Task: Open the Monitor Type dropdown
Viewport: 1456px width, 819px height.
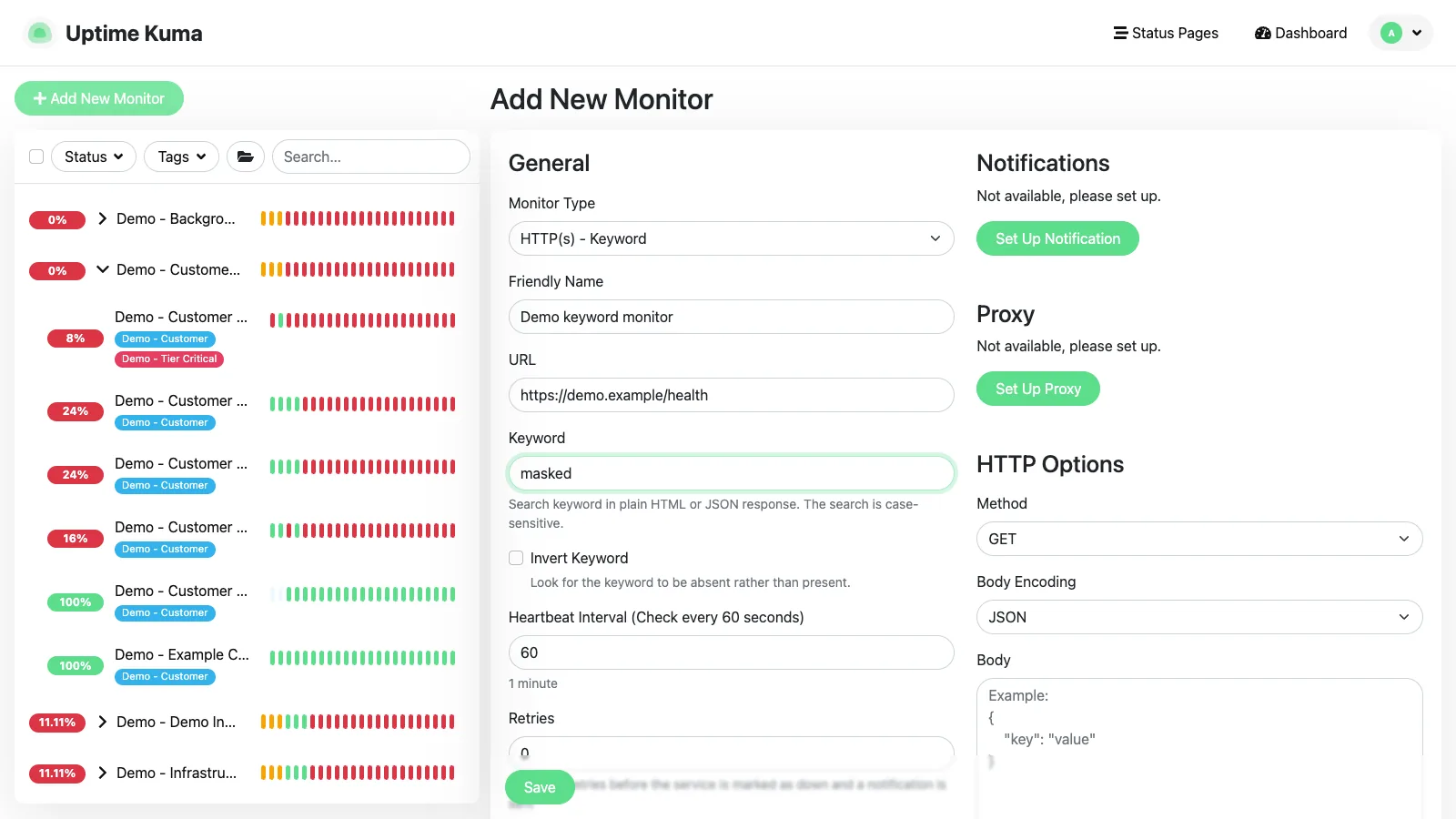Action: tap(731, 238)
